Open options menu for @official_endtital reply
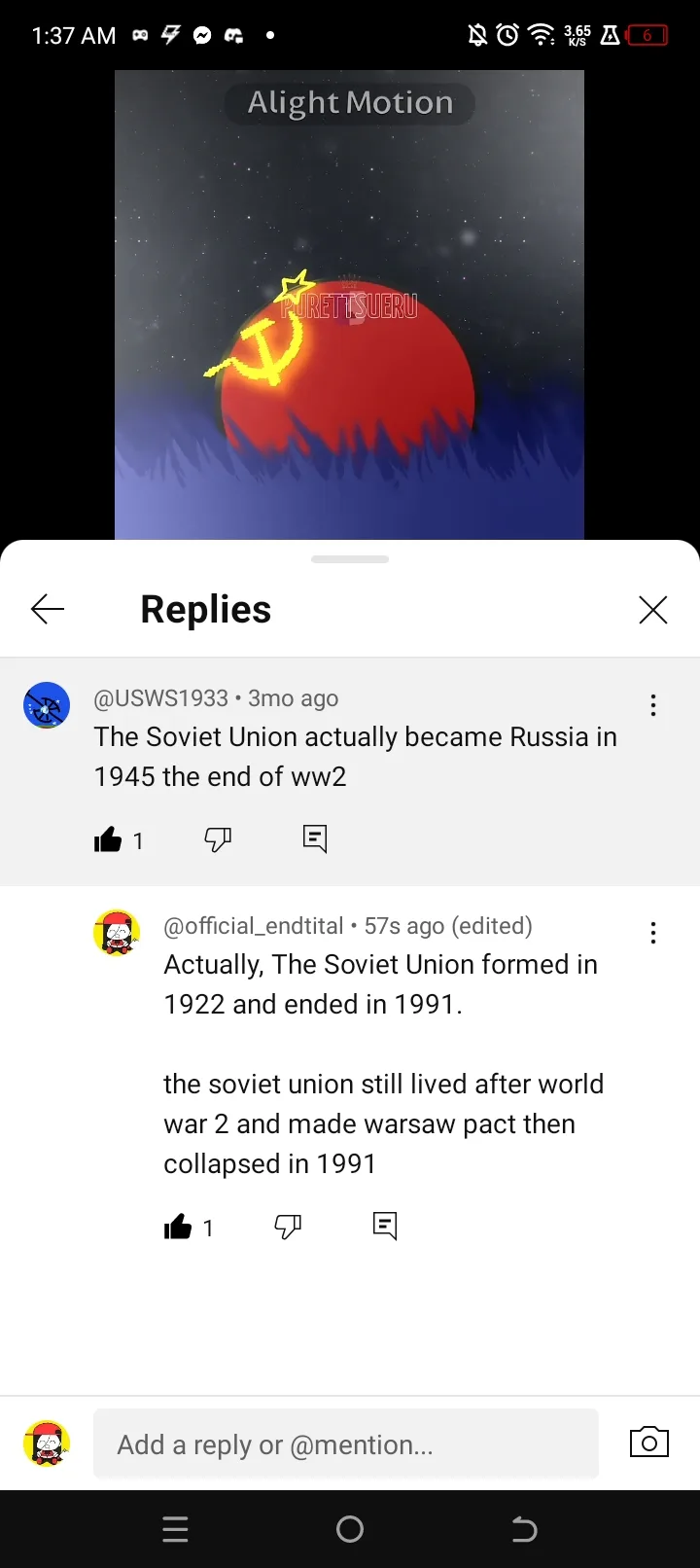700x1568 pixels. (x=653, y=933)
